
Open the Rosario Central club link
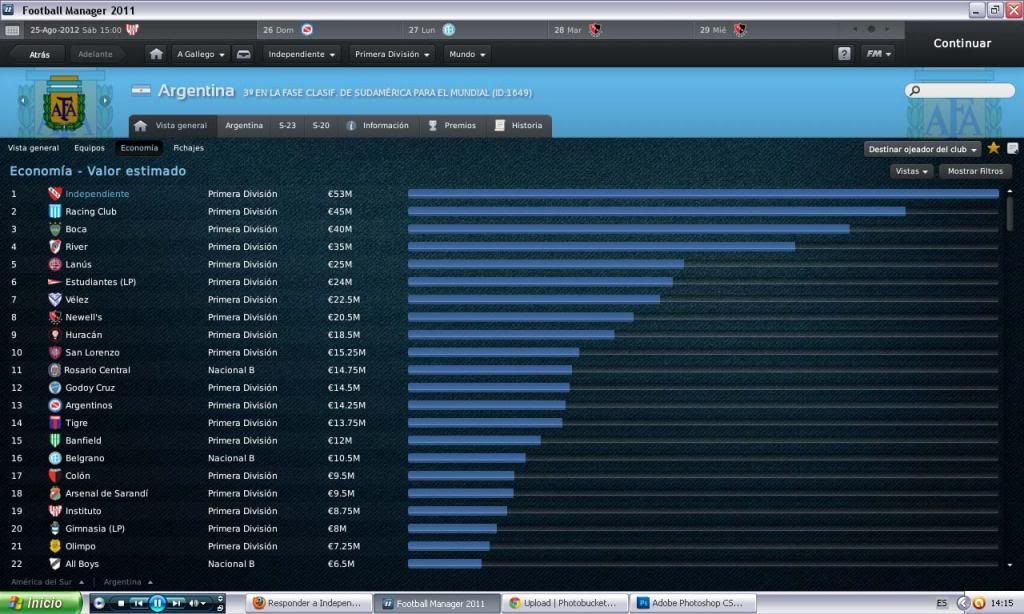click(97, 370)
